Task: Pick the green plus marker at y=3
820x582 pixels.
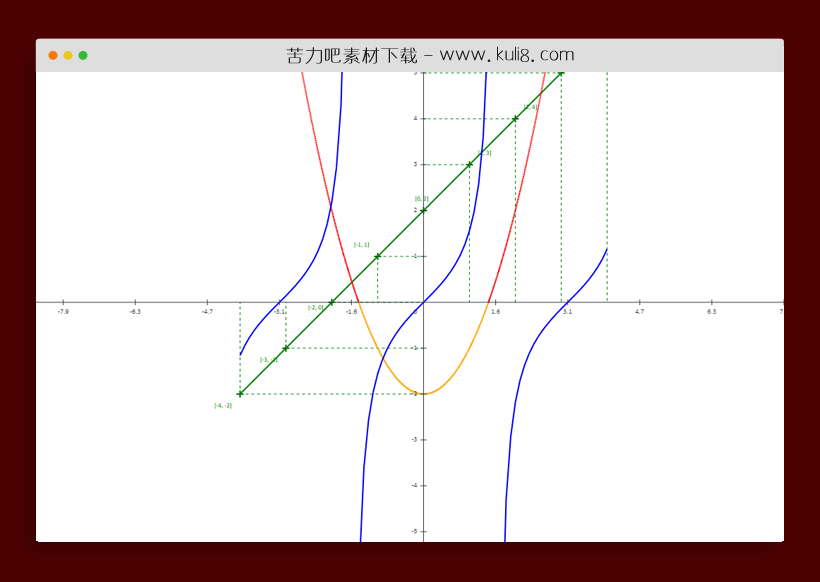Action: pos(469,164)
